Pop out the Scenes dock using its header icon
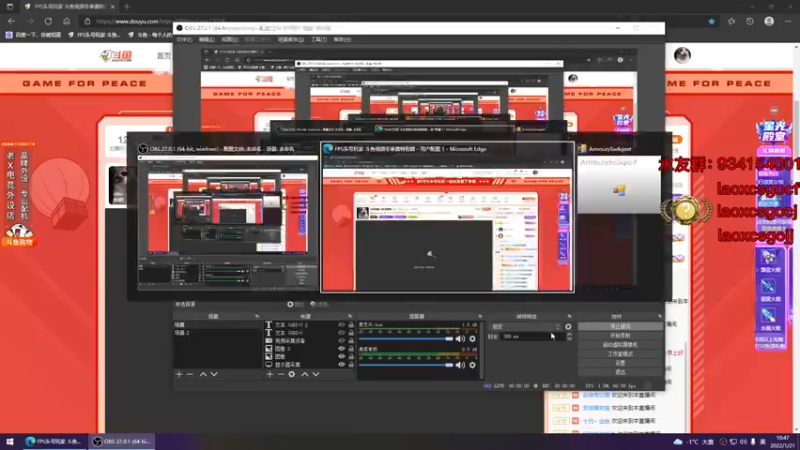 257,316
